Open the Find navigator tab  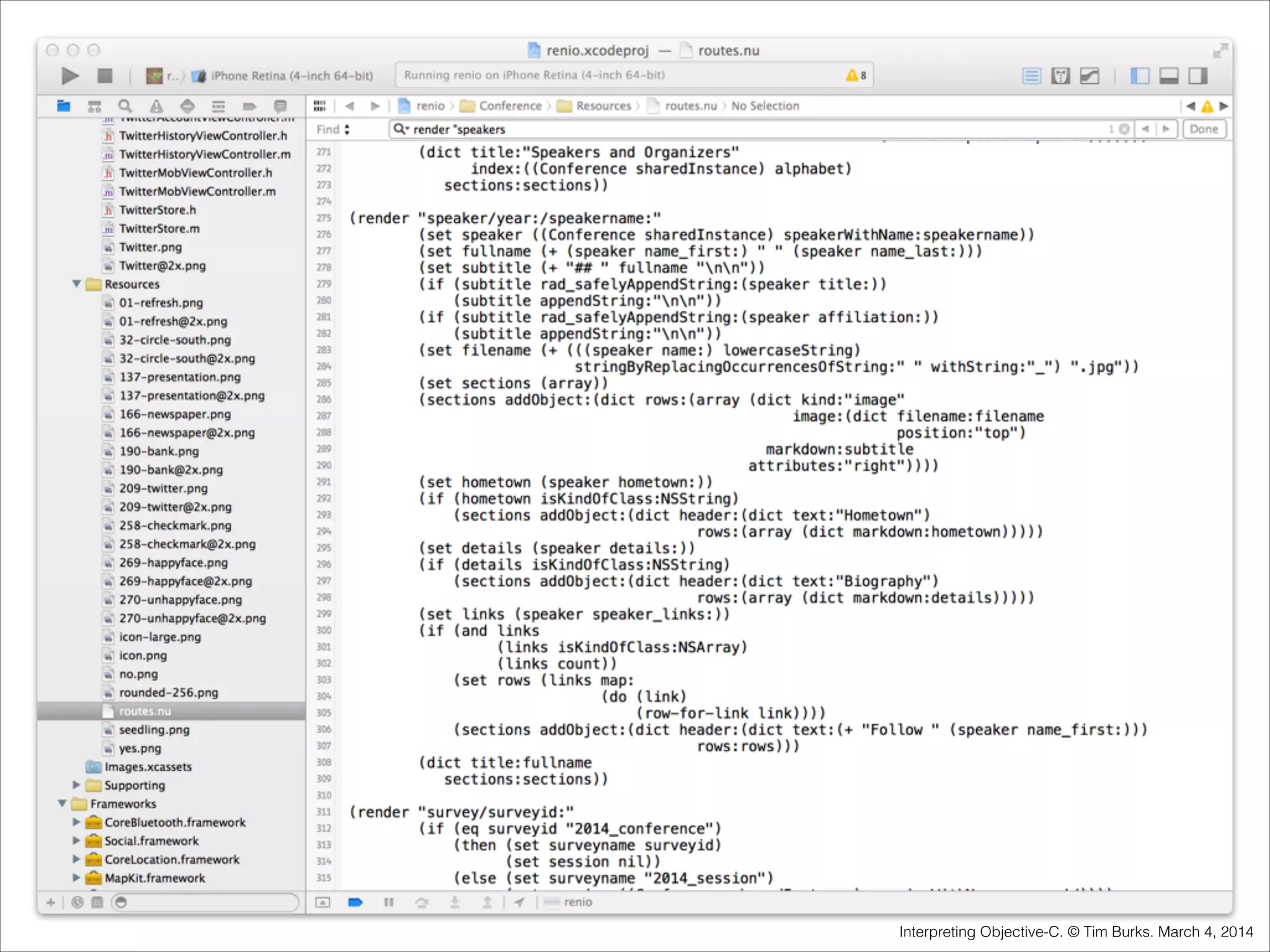(125, 106)
